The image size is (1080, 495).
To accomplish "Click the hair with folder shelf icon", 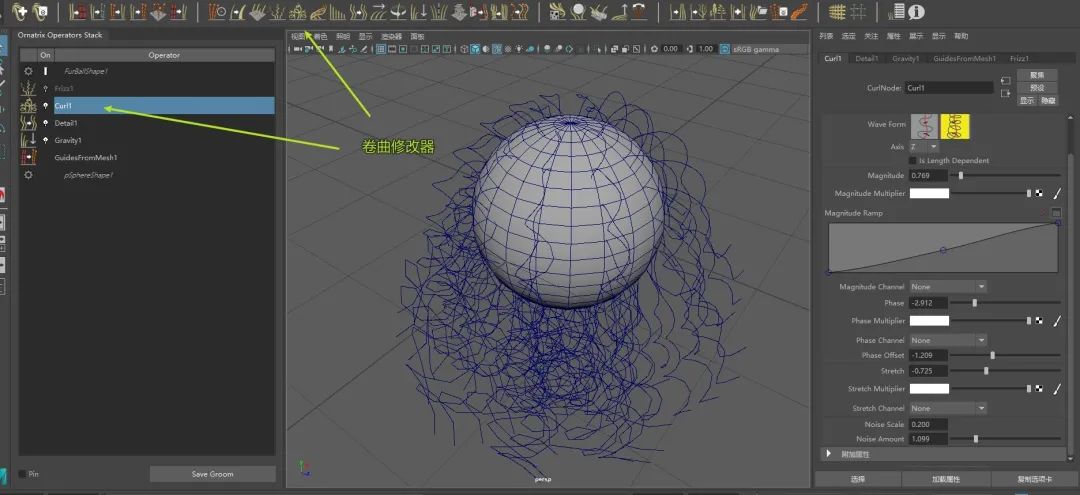I will pos(759,12).
